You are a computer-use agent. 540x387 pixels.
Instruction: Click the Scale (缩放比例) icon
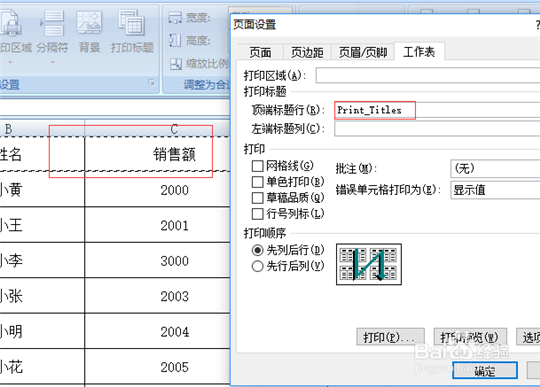(176, 64)
